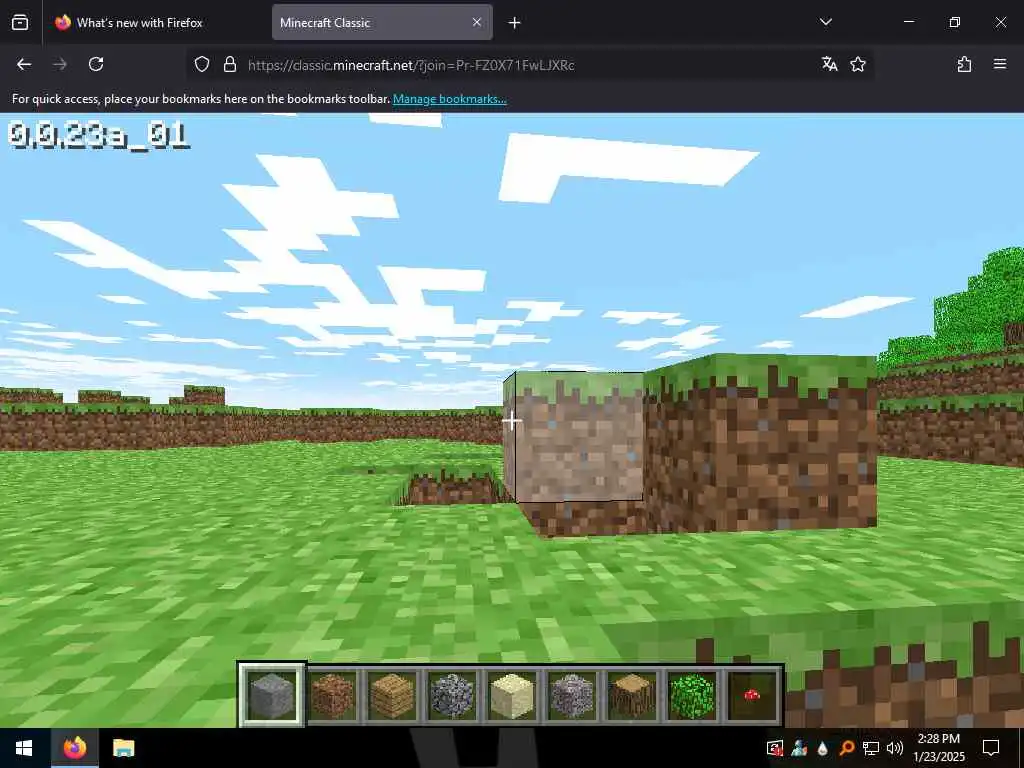Open the network tray icon
The width and height of the screenshot is (1024, 768).
click(871, 748)
